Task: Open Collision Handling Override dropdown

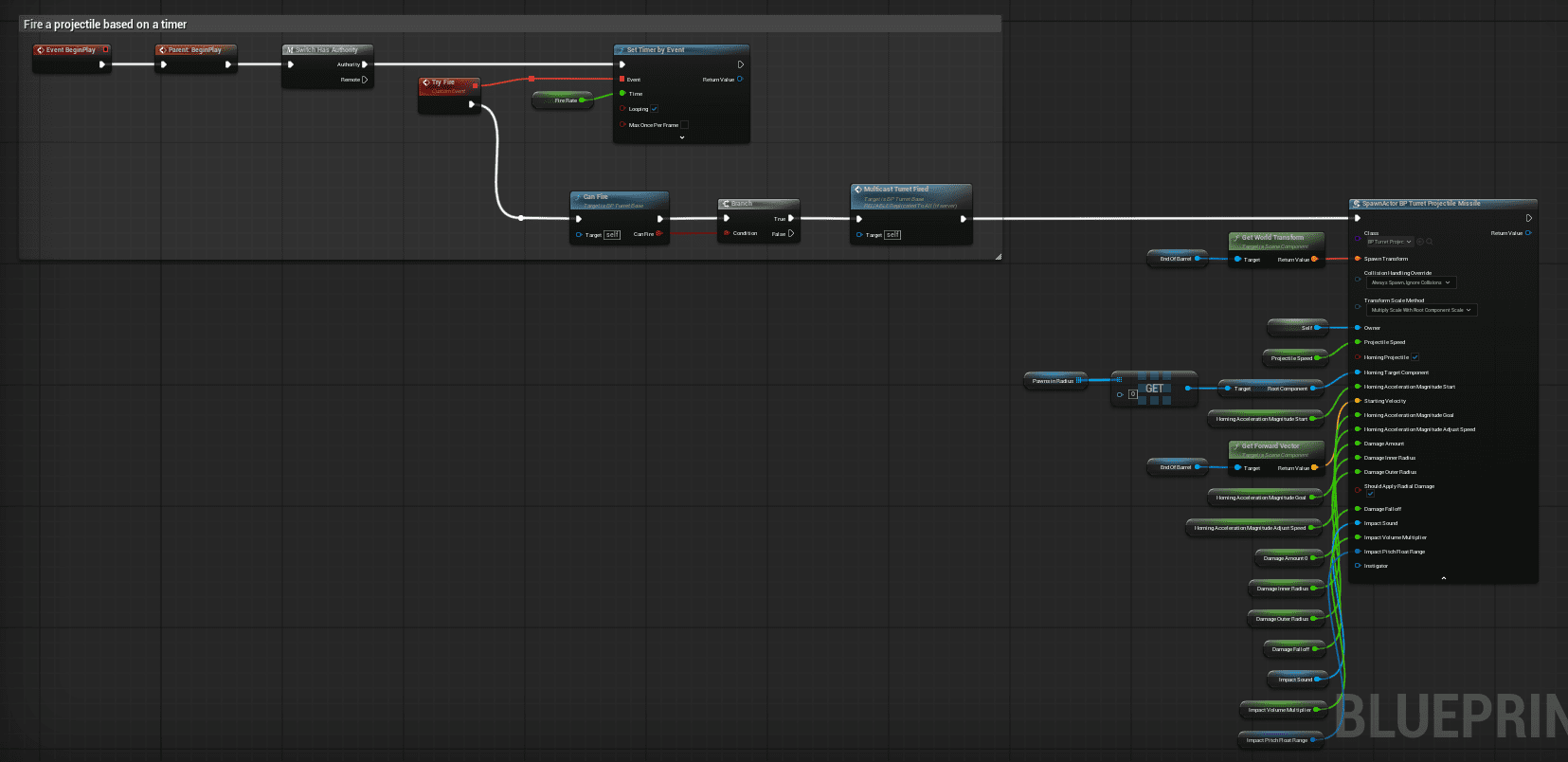Action: pyautogui.click(x=1411, y=282)
